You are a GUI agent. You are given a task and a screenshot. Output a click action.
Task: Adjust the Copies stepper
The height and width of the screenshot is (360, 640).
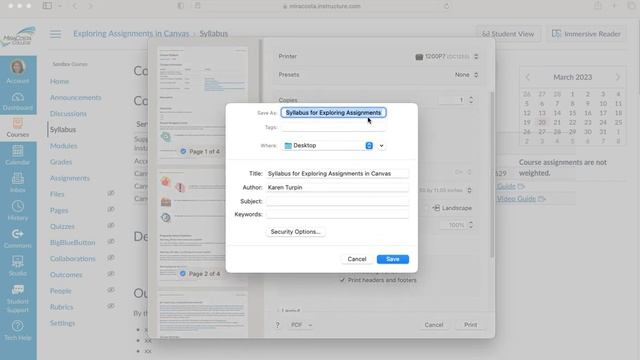(471, 100)
